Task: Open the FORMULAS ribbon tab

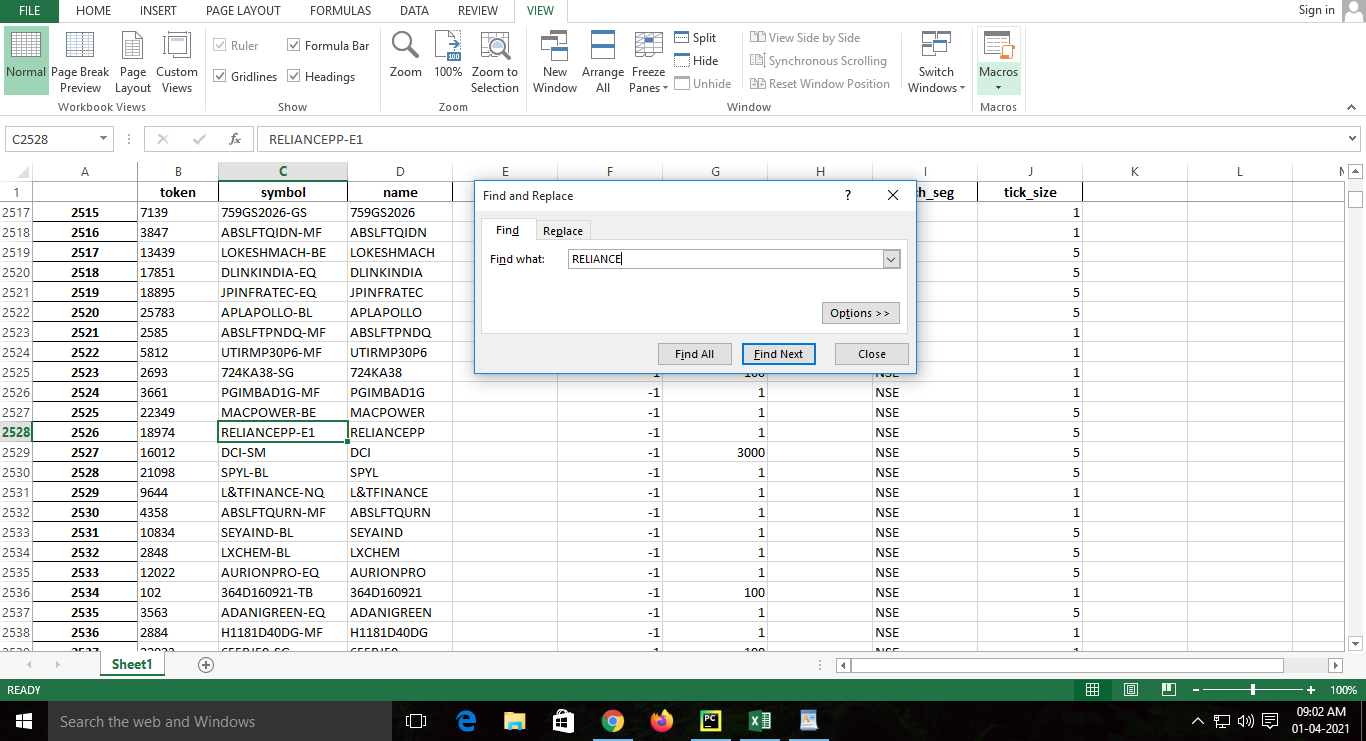Action: point(340,11)
